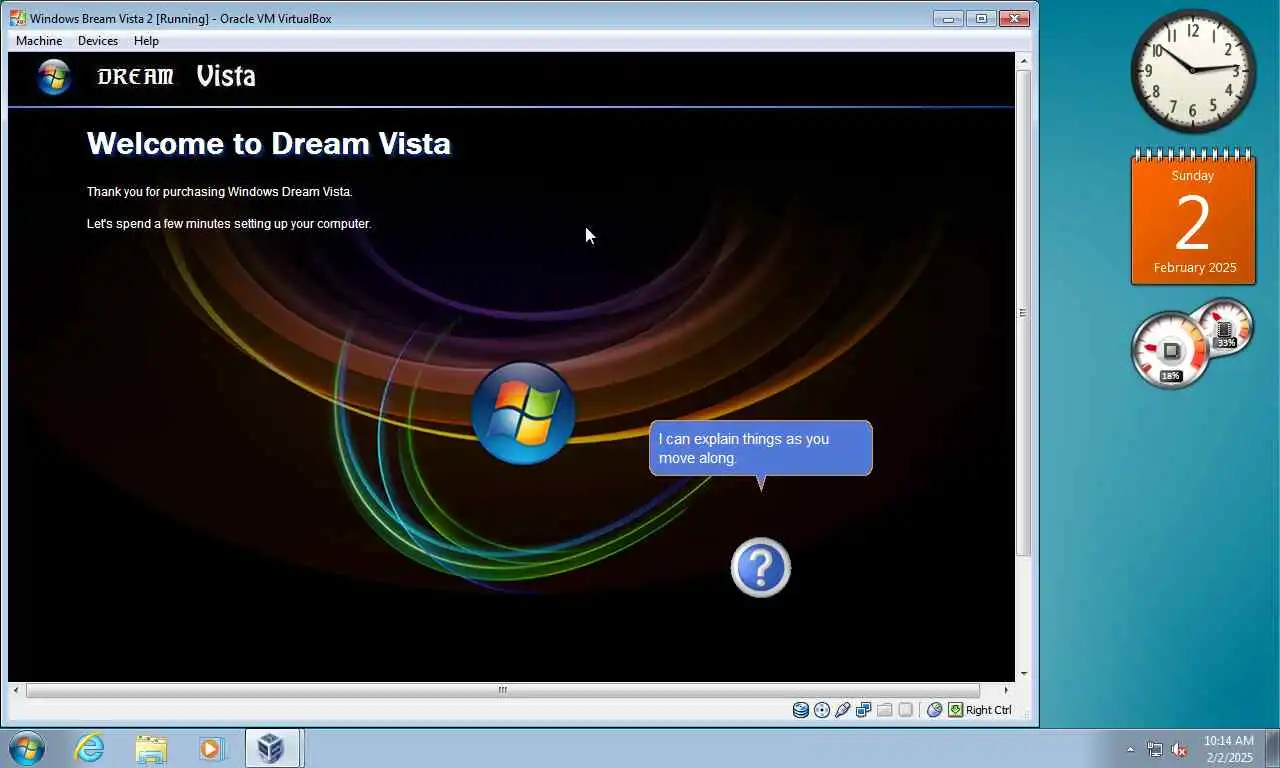
Task: Click the Show desktop strip
Action: coord(1272,748)
